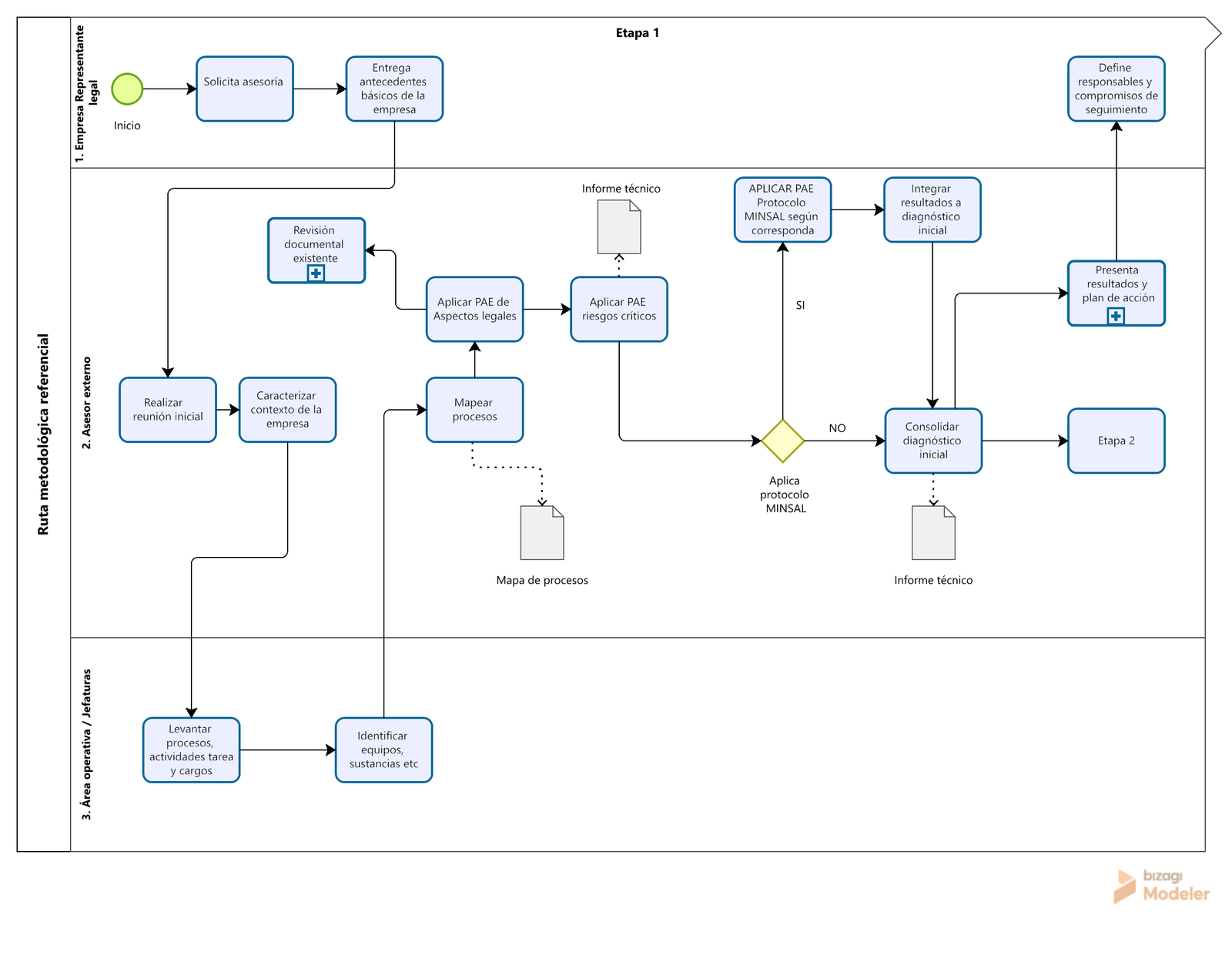Viewport: 1232px width, 979px height.
Task: Select the Informe técnico document above riesgos críticos
Action: pos(619,226)
